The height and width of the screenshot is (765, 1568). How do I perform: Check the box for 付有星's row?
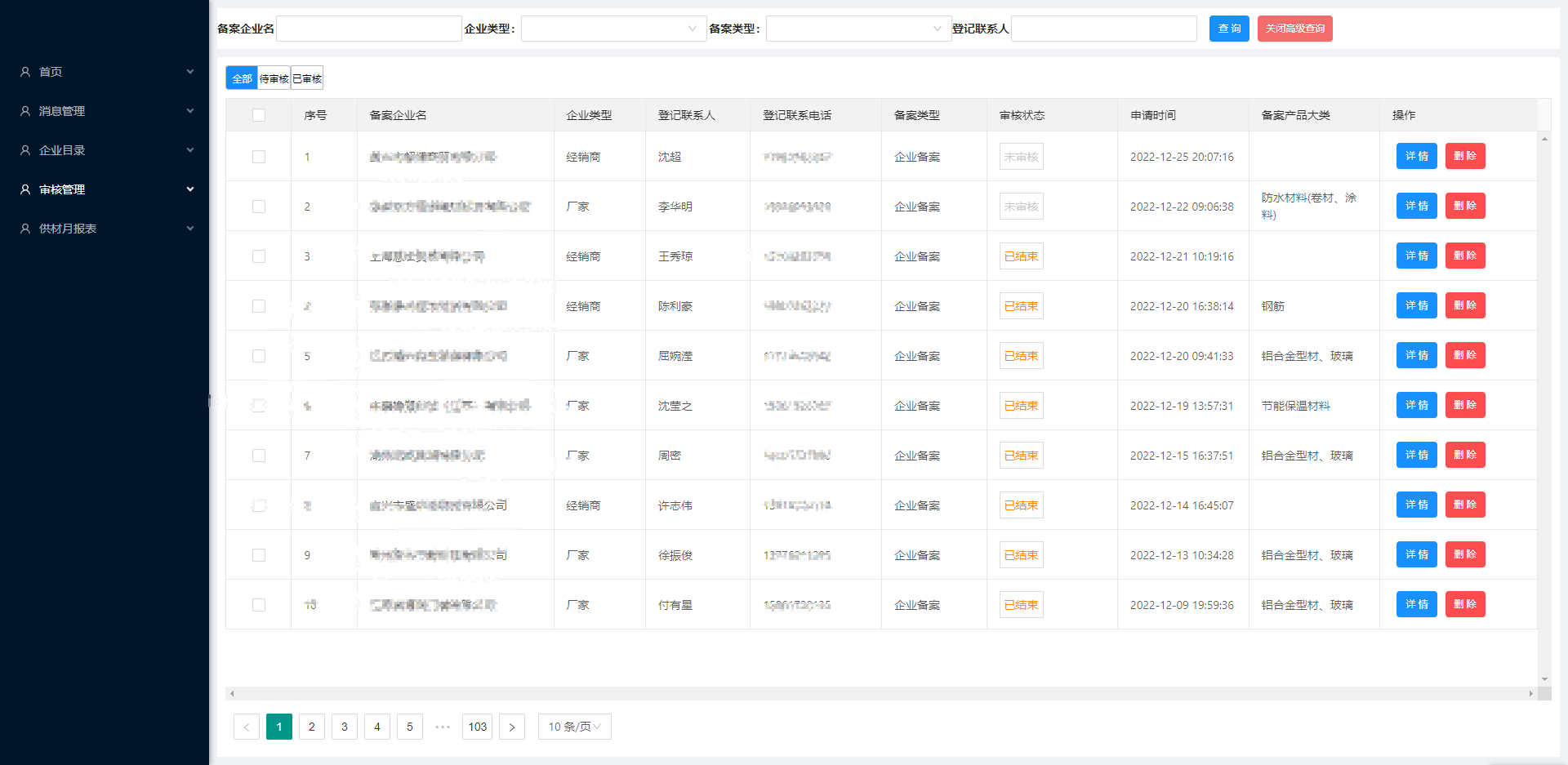259,605
